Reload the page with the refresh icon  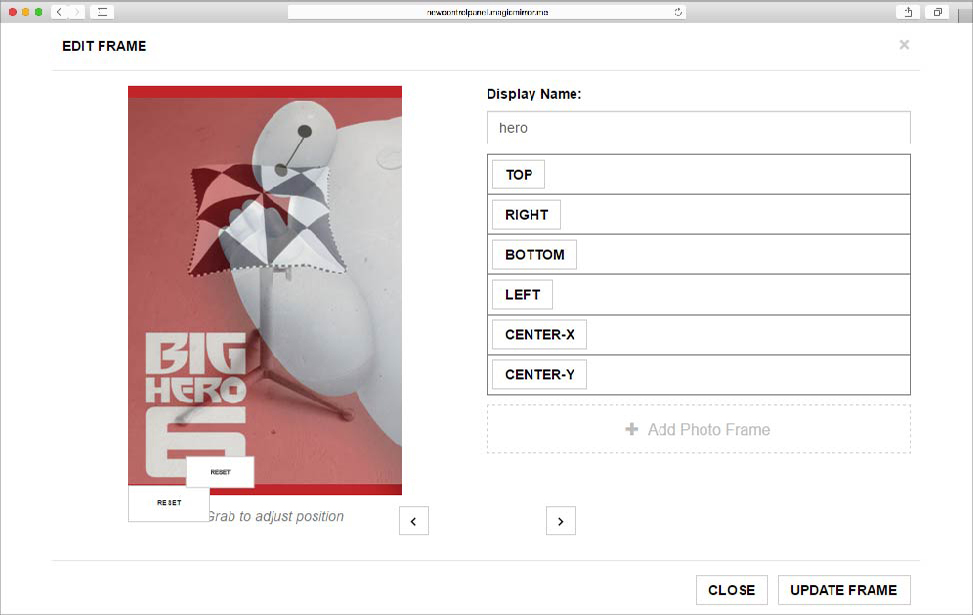(x=678, y=12)
